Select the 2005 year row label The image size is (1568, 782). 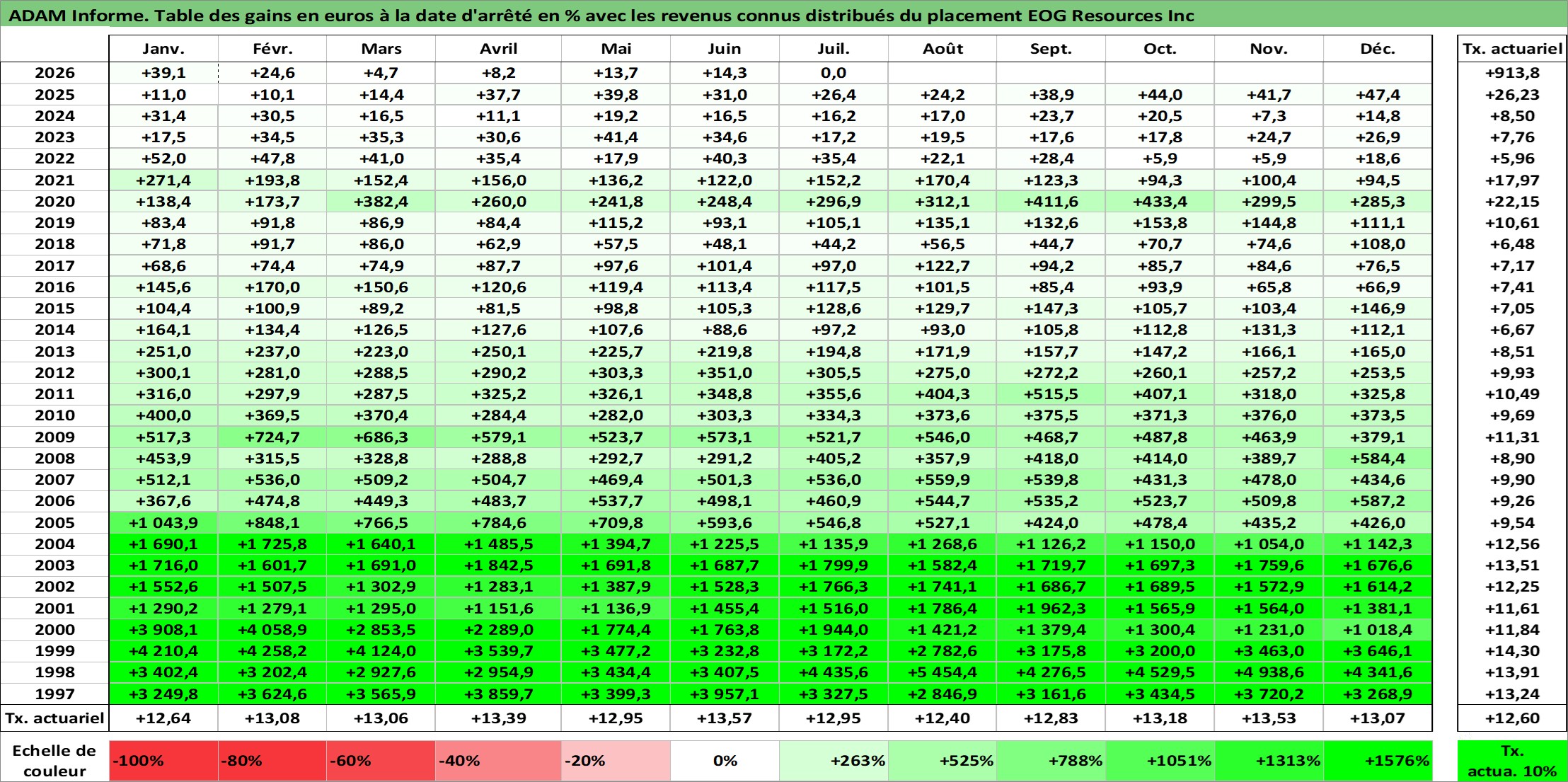[x=54, y=523]
